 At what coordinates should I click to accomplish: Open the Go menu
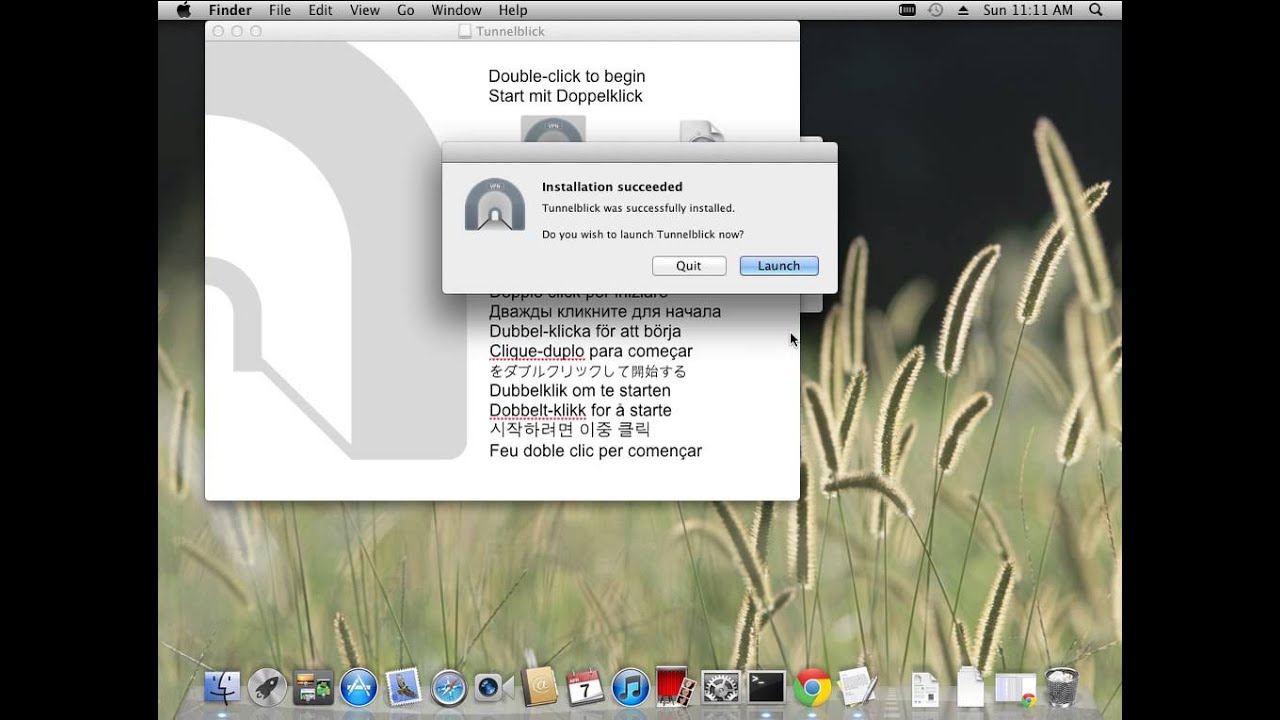click(405, 10)
